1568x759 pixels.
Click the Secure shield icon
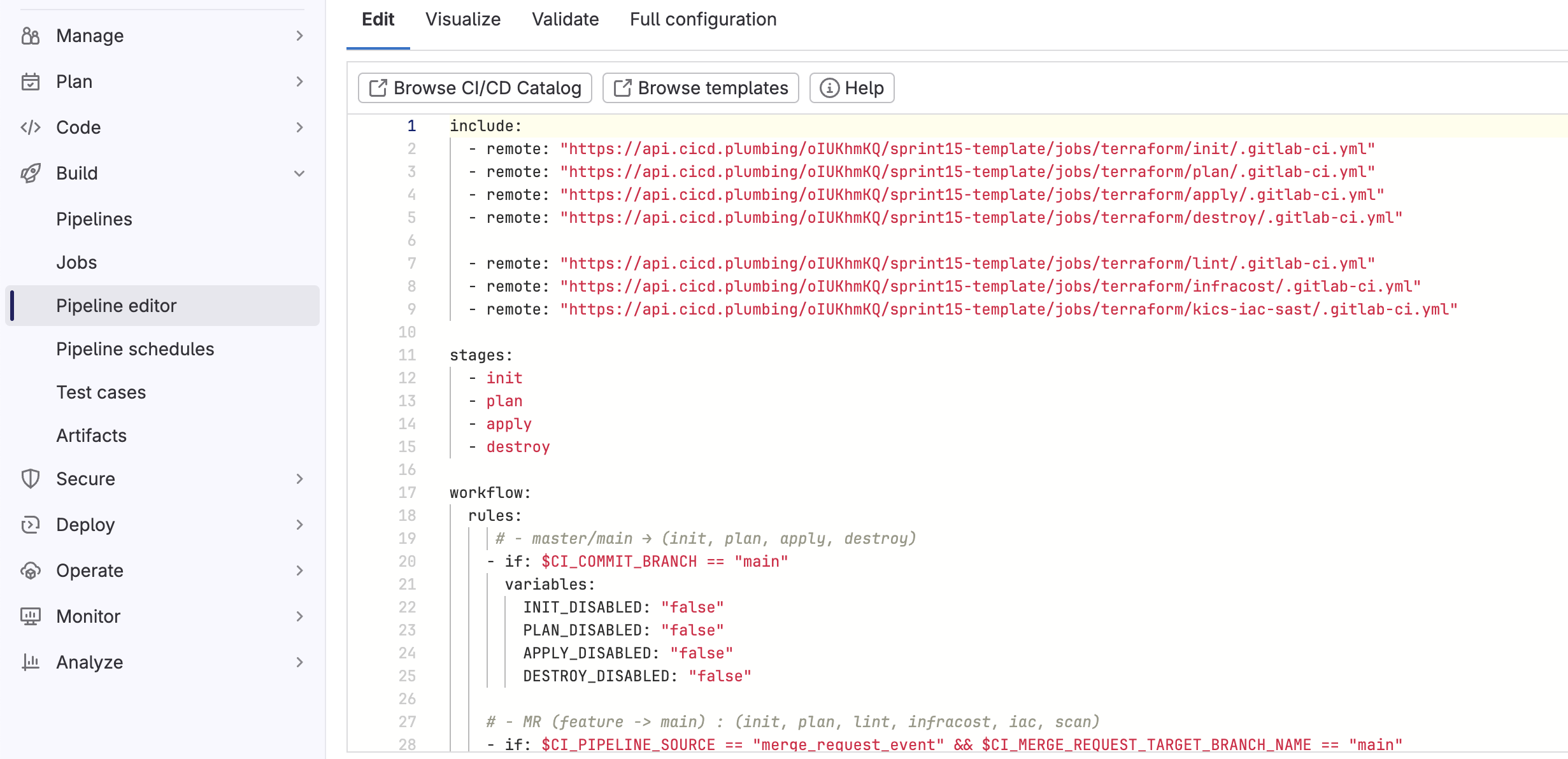click(30, 479)
